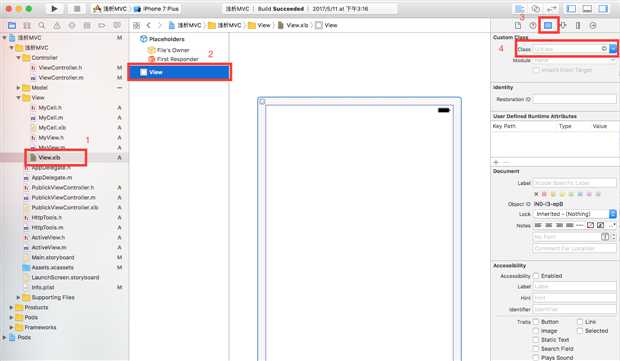The height and width of the screenshot is (361, 620).
Task: Open the Breakpoint navigator icon
Action: 102,25
